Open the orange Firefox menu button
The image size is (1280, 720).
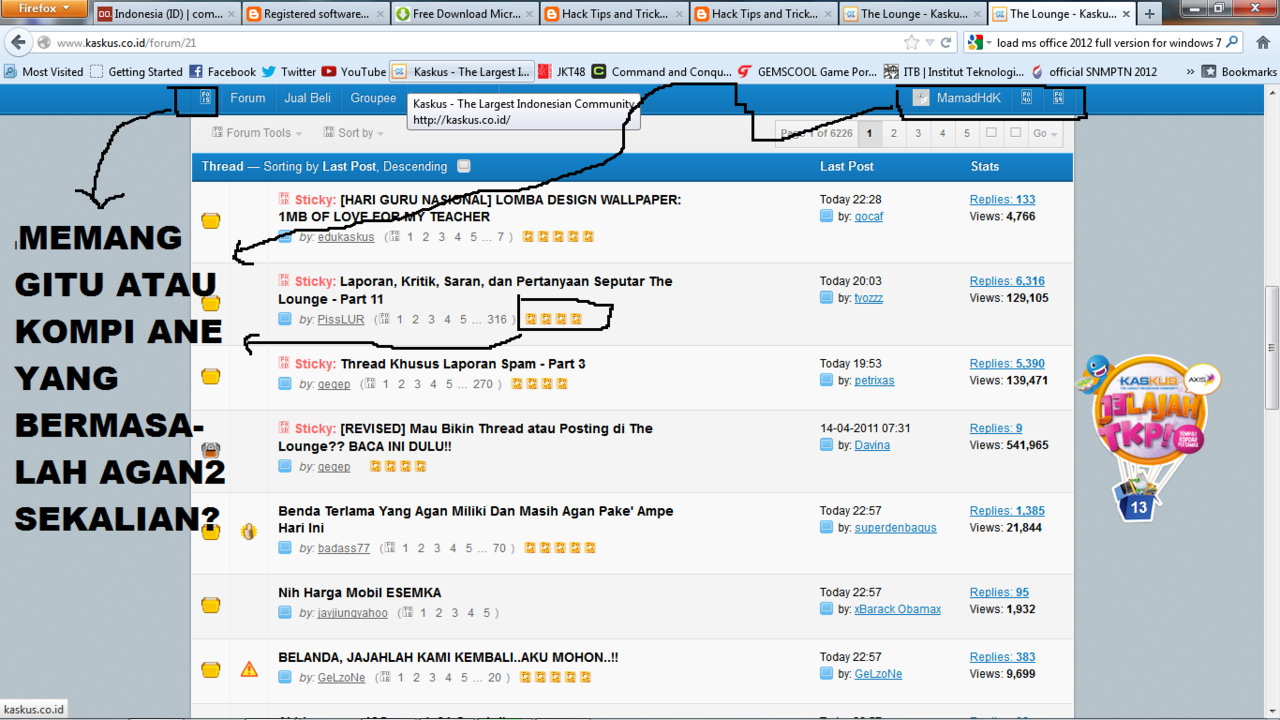click(45, 8)
